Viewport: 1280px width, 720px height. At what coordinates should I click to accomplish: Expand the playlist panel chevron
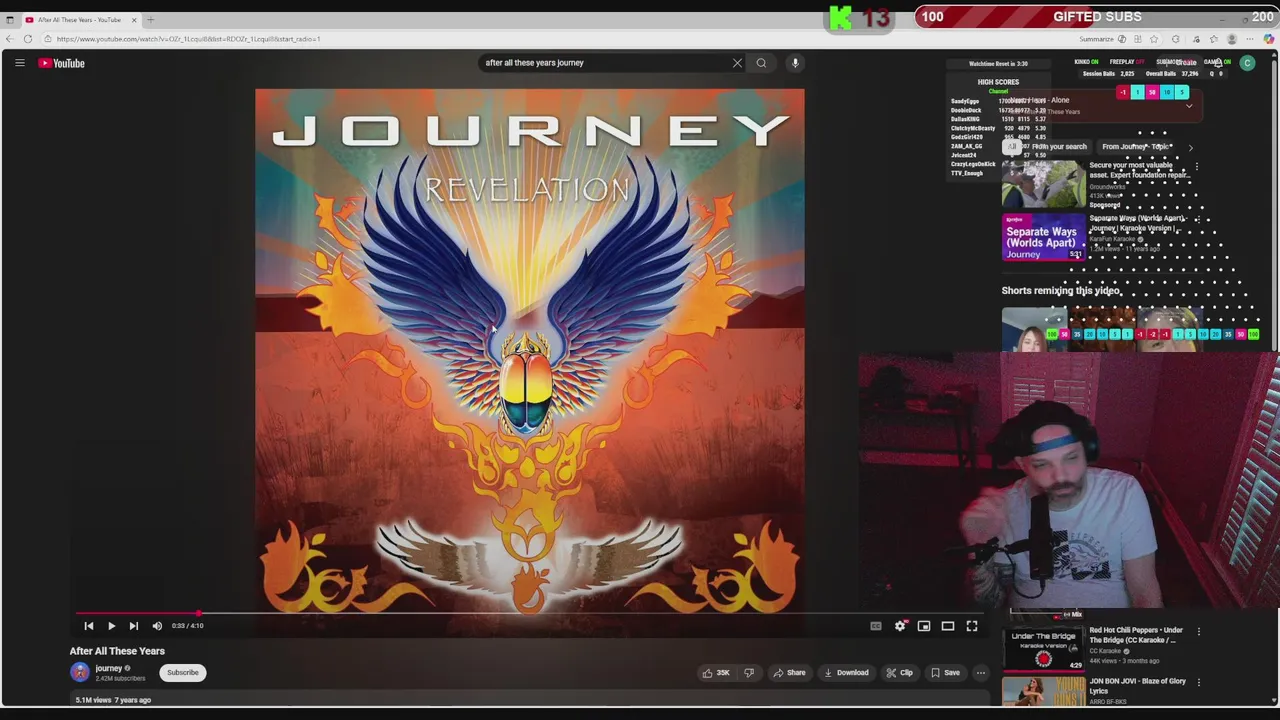[x=1189, y=106]
